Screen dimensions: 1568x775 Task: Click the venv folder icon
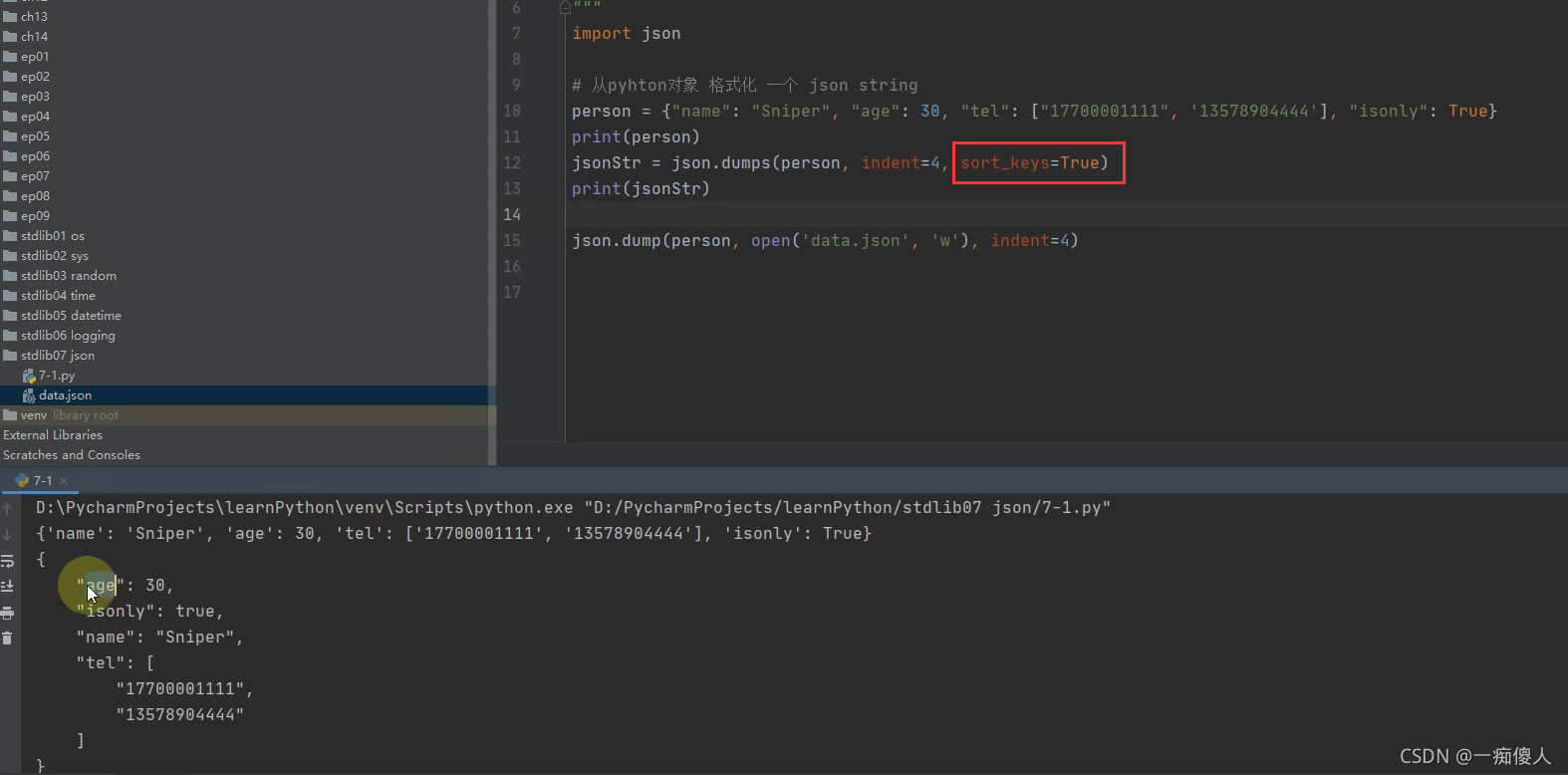click(10, 415)
